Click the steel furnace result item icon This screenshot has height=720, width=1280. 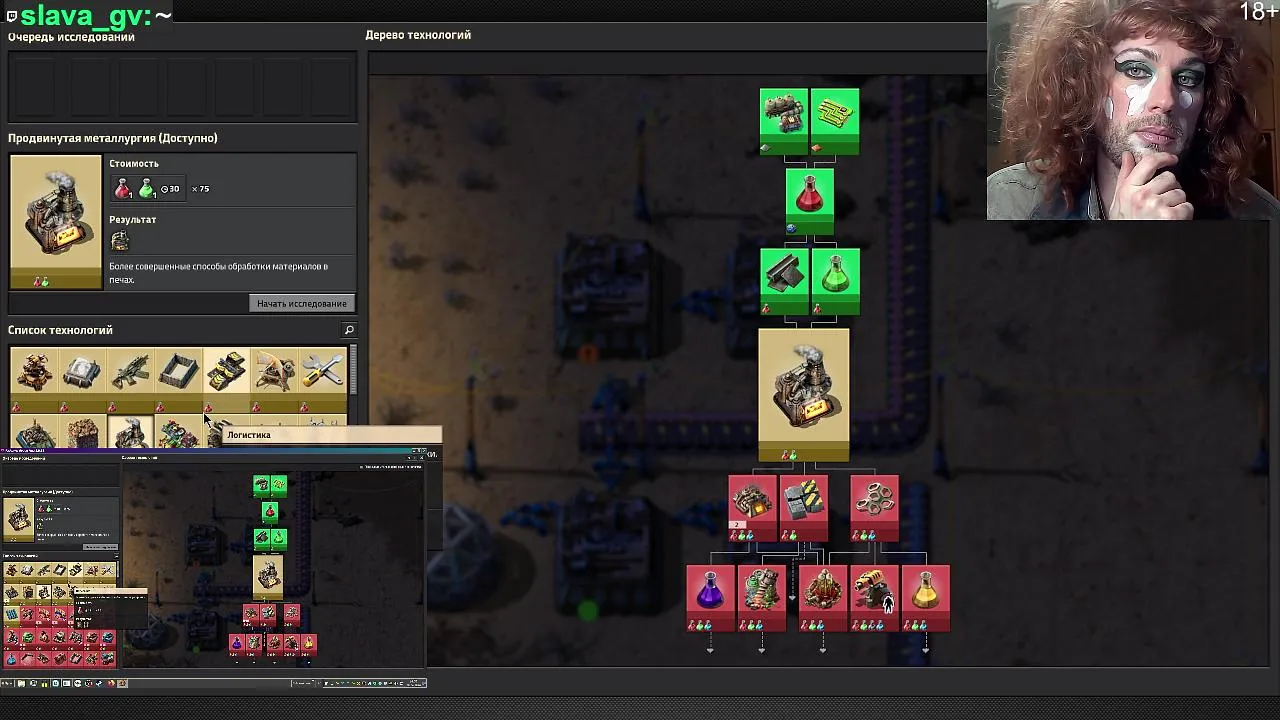click(120, 241)
